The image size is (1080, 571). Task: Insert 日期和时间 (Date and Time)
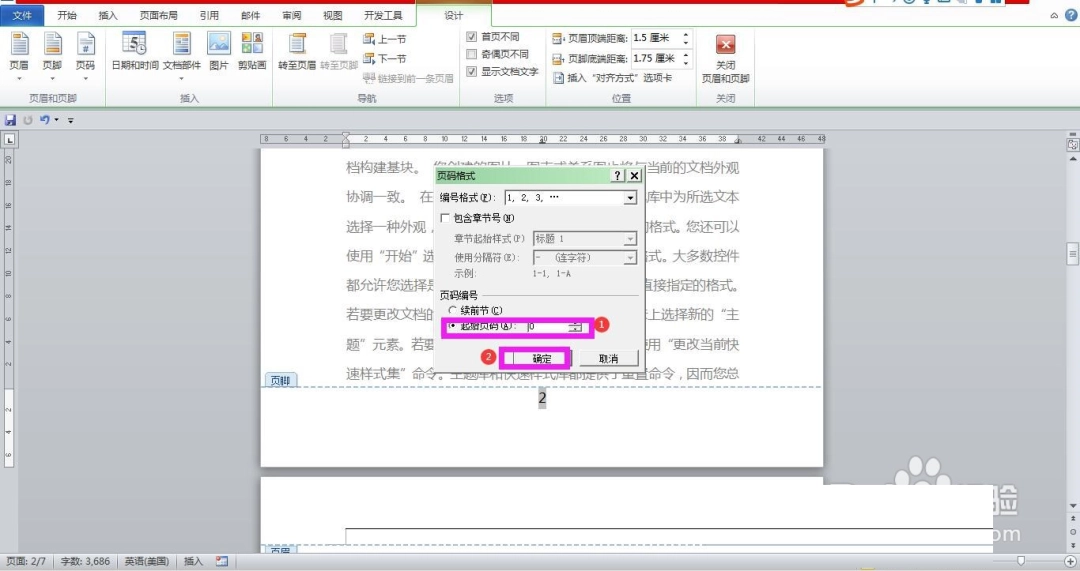(135, 51)
